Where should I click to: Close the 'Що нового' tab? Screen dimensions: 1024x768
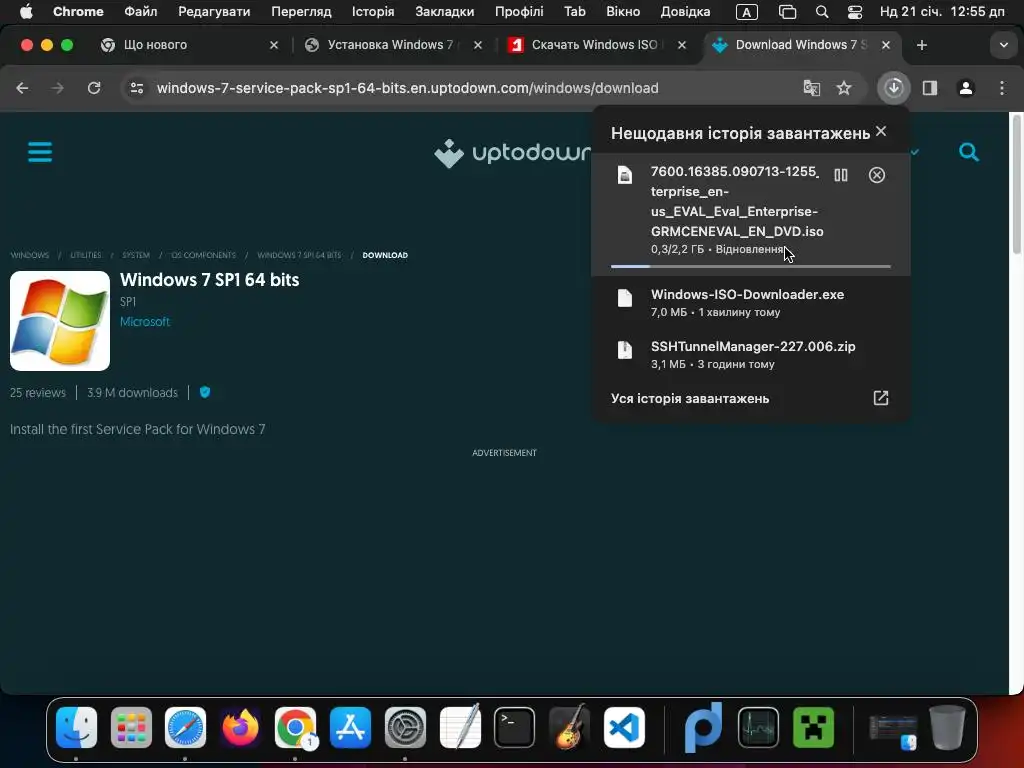(x=274, y=45)
